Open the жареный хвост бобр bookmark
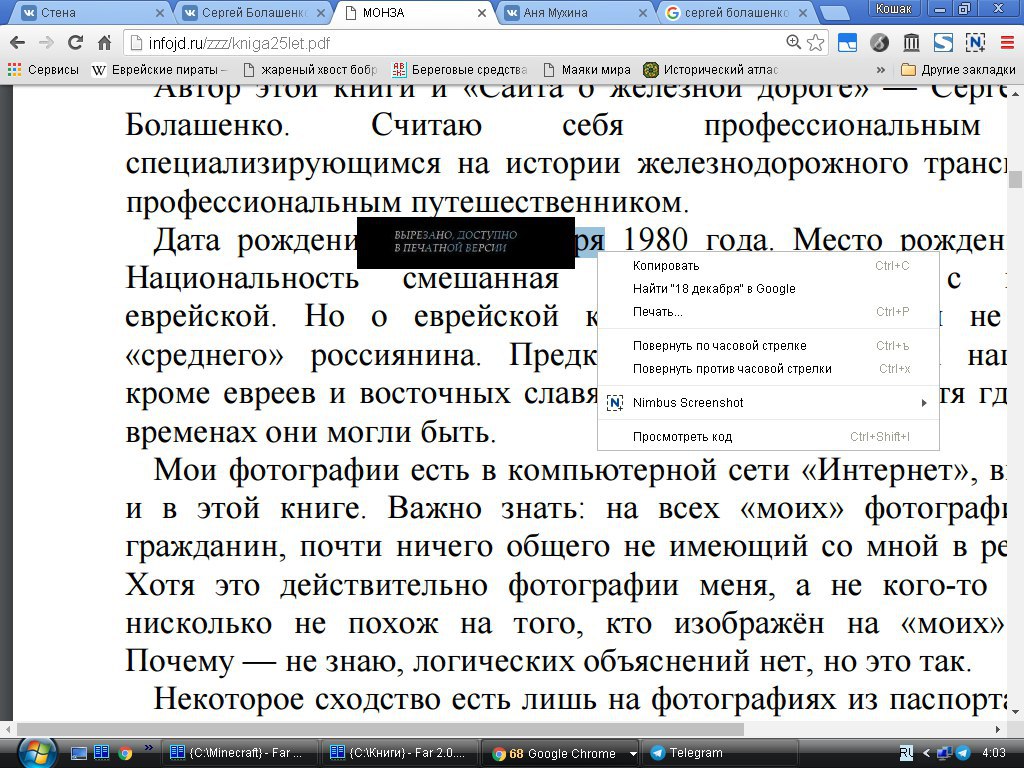The height and width of the screenshot is (768, 1024). (x=310, y=70)
